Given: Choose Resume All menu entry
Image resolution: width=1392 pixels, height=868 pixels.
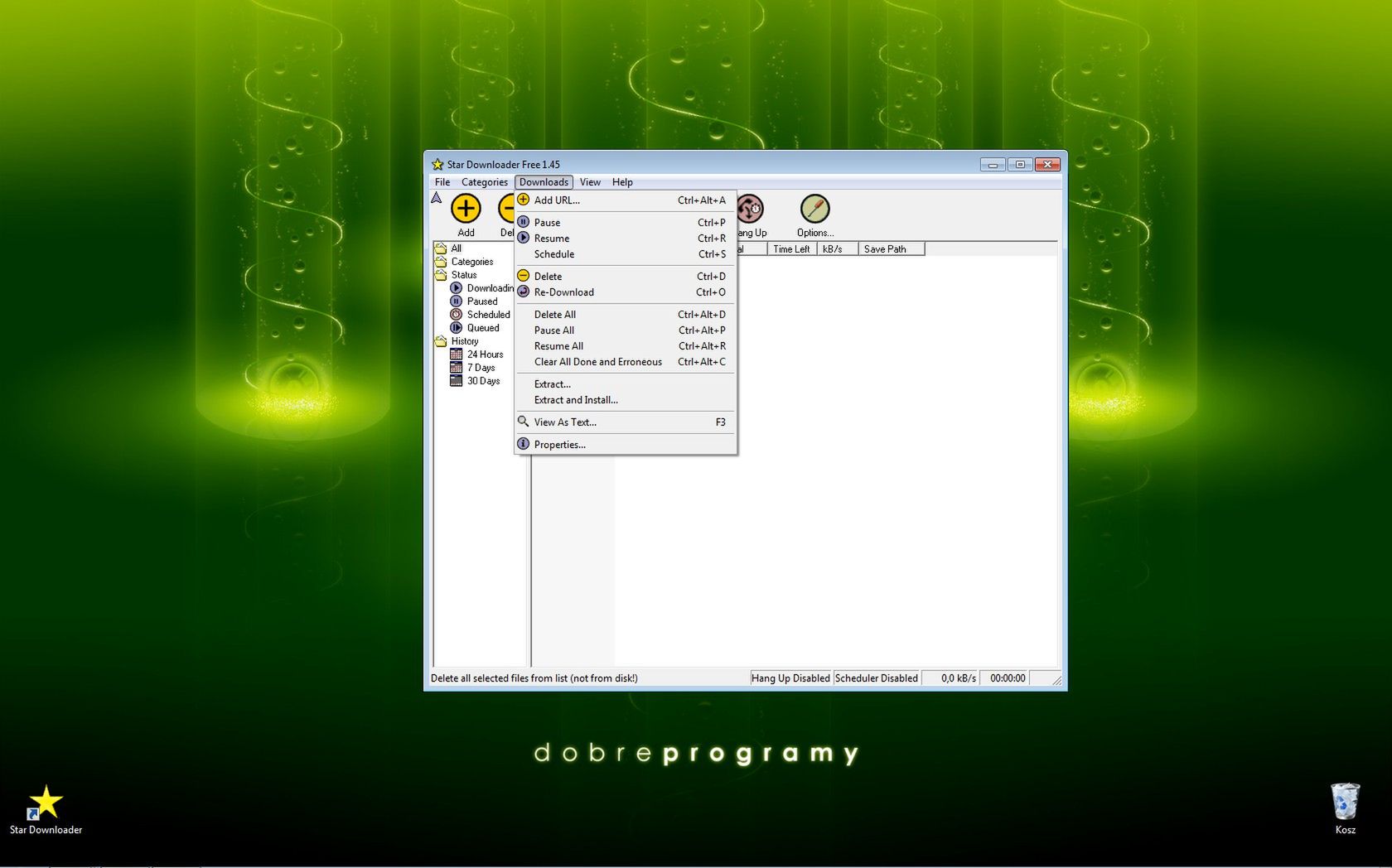Looking at the screenshot, I should [626, 346].
